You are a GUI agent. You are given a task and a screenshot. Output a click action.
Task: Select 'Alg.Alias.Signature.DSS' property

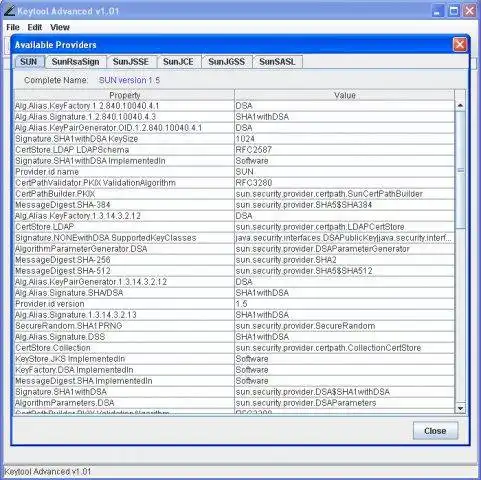(x=124, y=337)
